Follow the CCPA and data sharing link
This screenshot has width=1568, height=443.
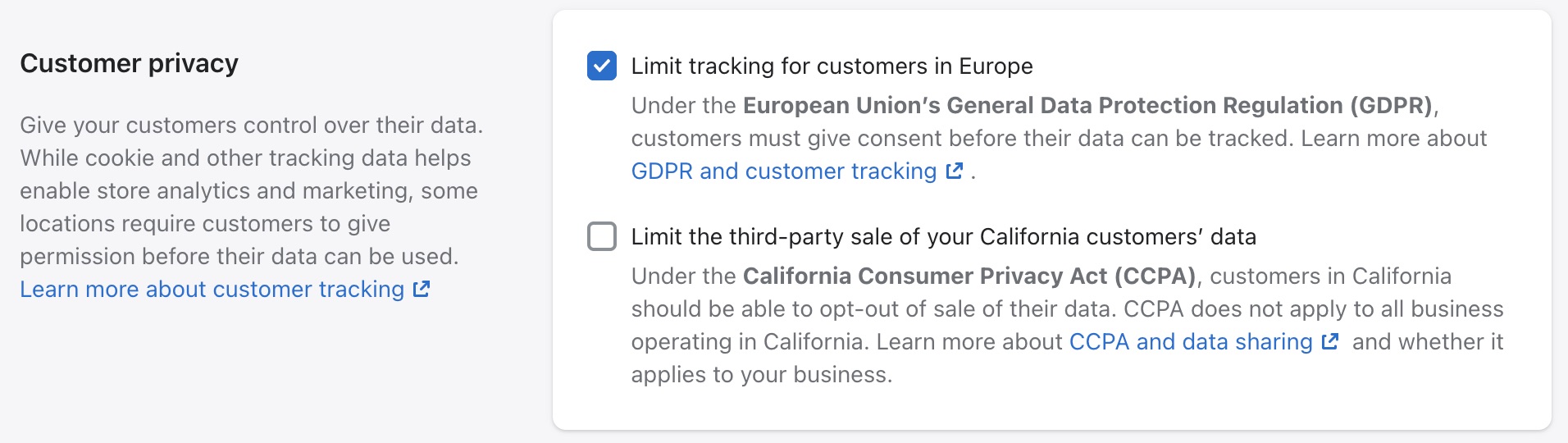pyautogui.click(x=1190, y=341)
